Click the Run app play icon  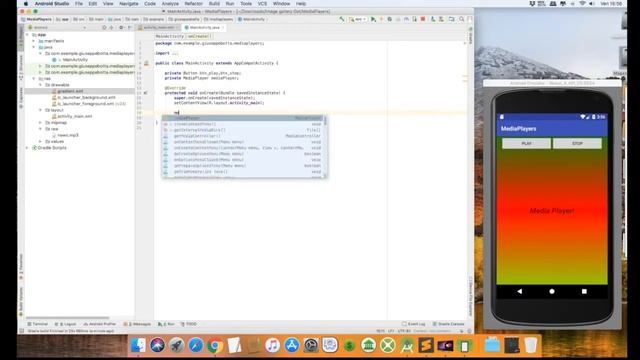click(x=373, y=19)
